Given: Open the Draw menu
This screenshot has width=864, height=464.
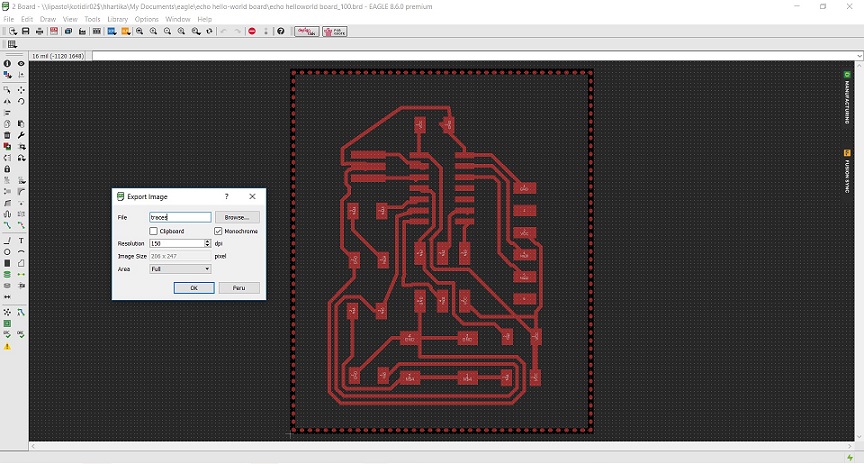Looking at the screenshot, I should (x=48, y=19).
